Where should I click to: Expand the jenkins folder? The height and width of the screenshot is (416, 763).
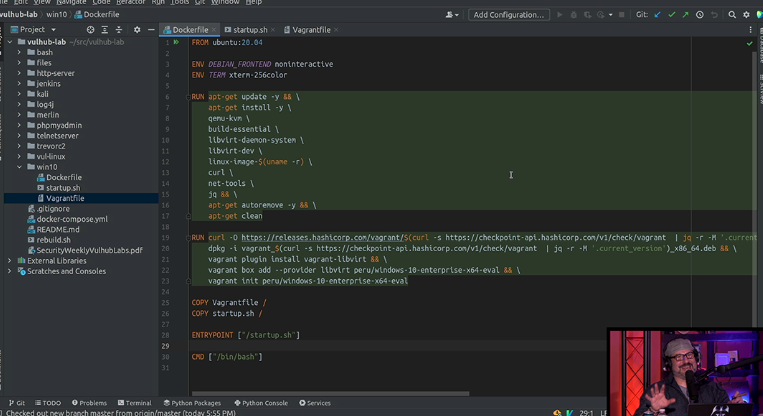(19, 83)
